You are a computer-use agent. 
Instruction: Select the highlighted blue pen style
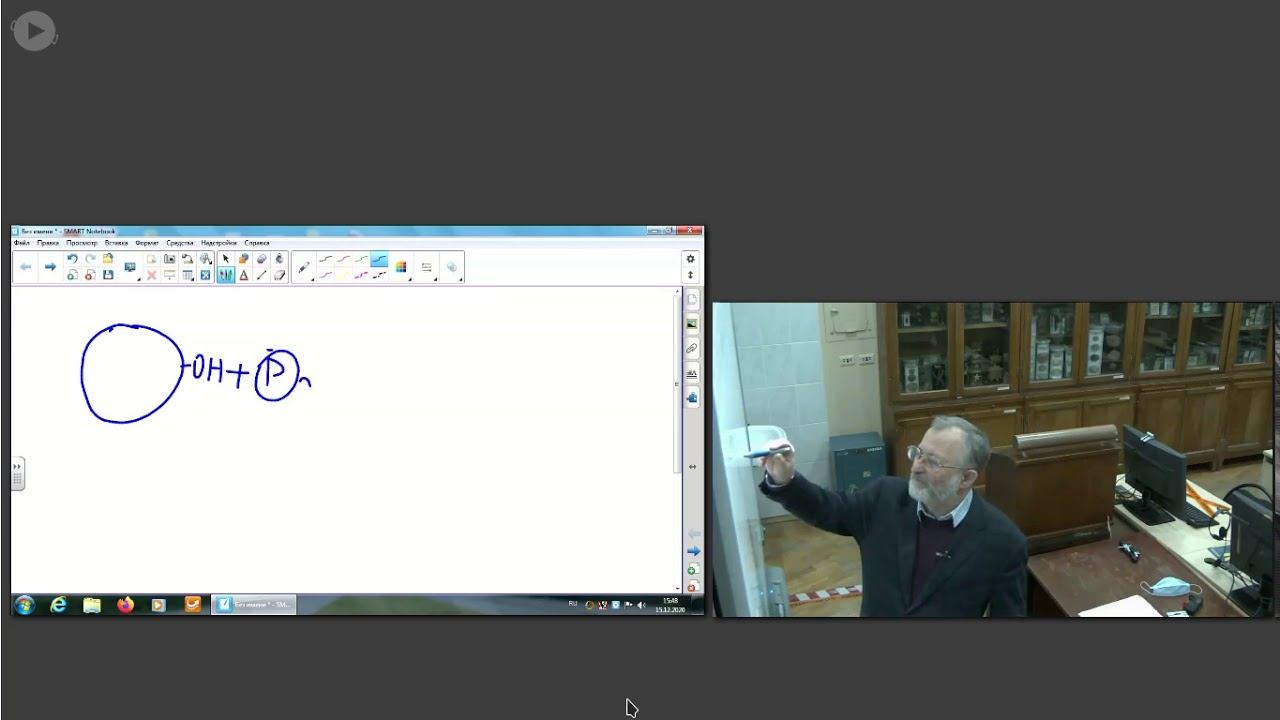pos(379,260)
